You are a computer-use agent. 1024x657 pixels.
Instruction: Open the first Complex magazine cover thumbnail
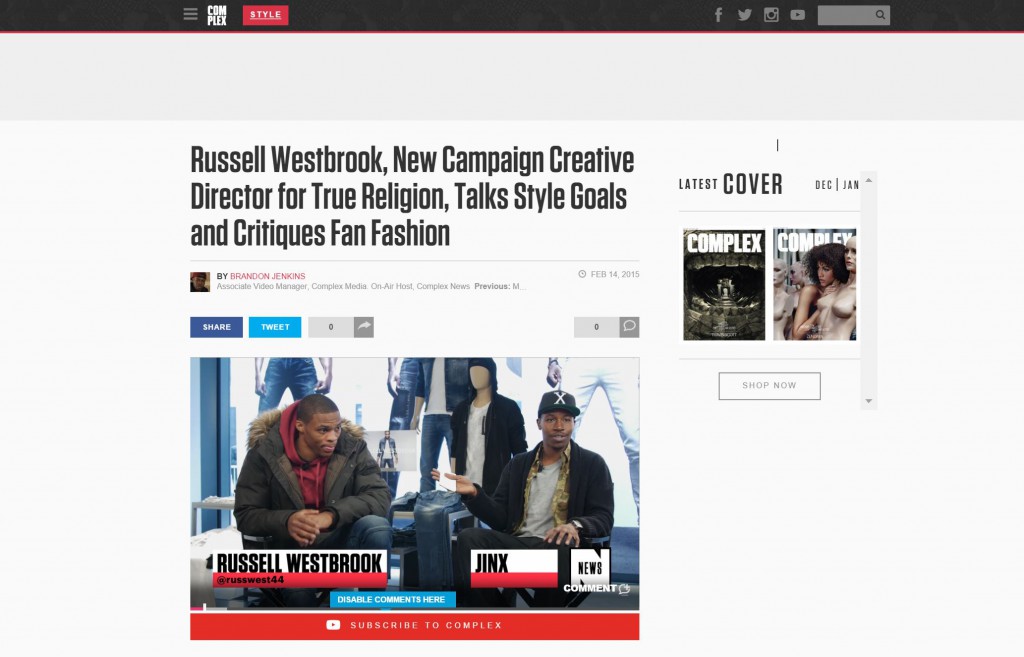[x=724, y=284]
